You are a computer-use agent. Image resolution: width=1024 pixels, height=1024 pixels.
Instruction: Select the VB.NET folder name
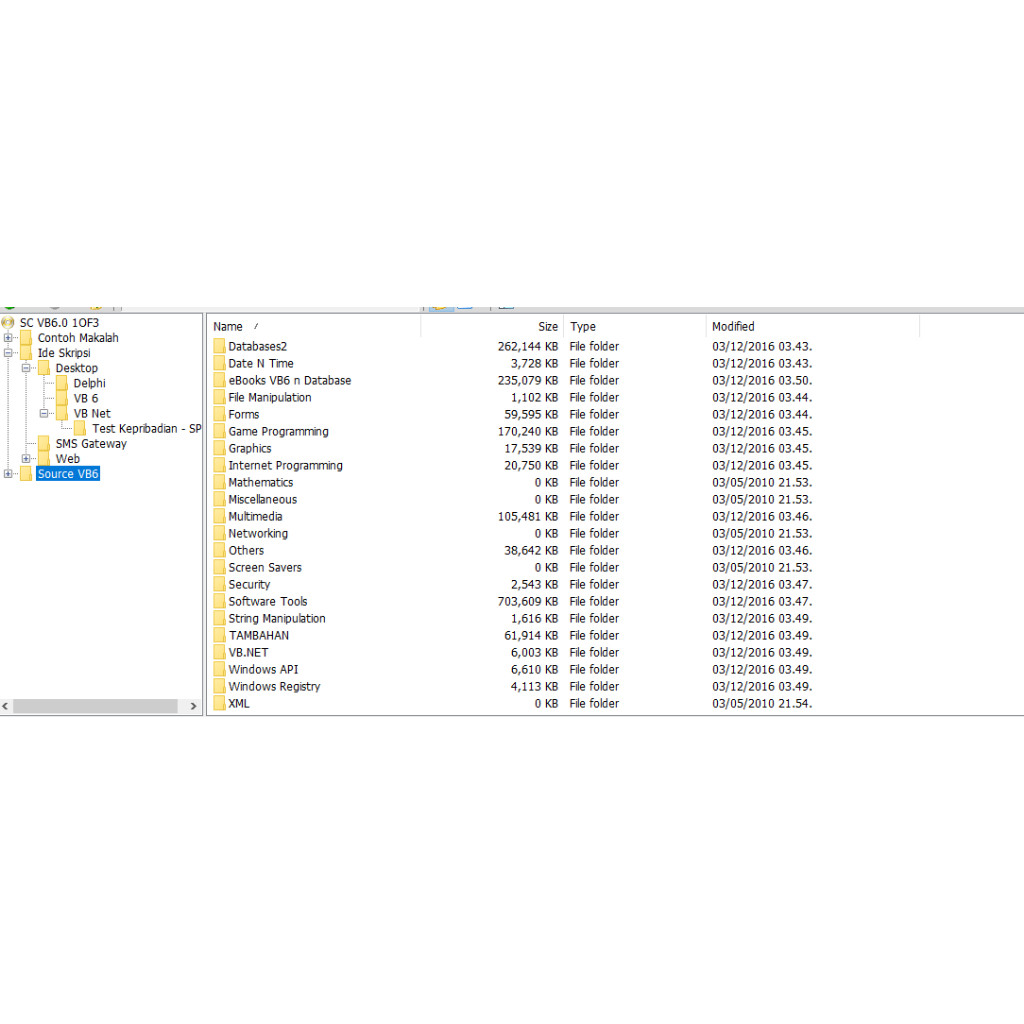[x=248, y=652]
